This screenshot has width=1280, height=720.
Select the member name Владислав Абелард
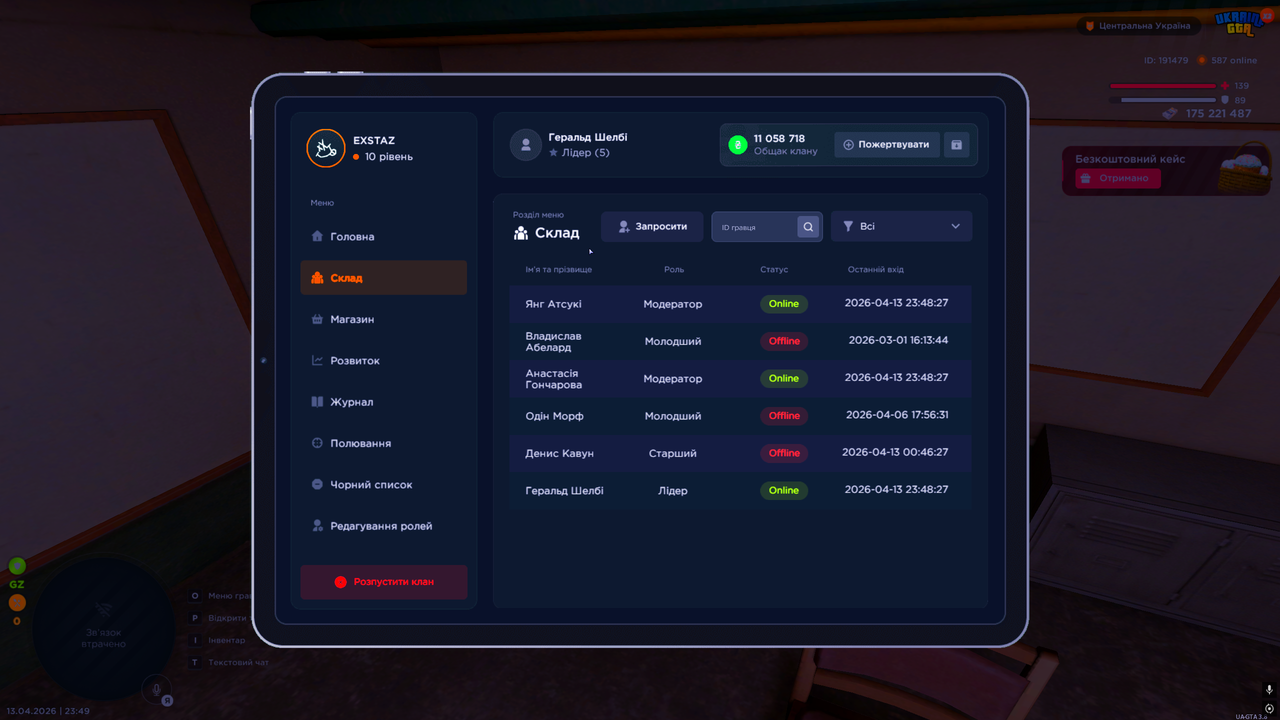click(x=553, y=342)
